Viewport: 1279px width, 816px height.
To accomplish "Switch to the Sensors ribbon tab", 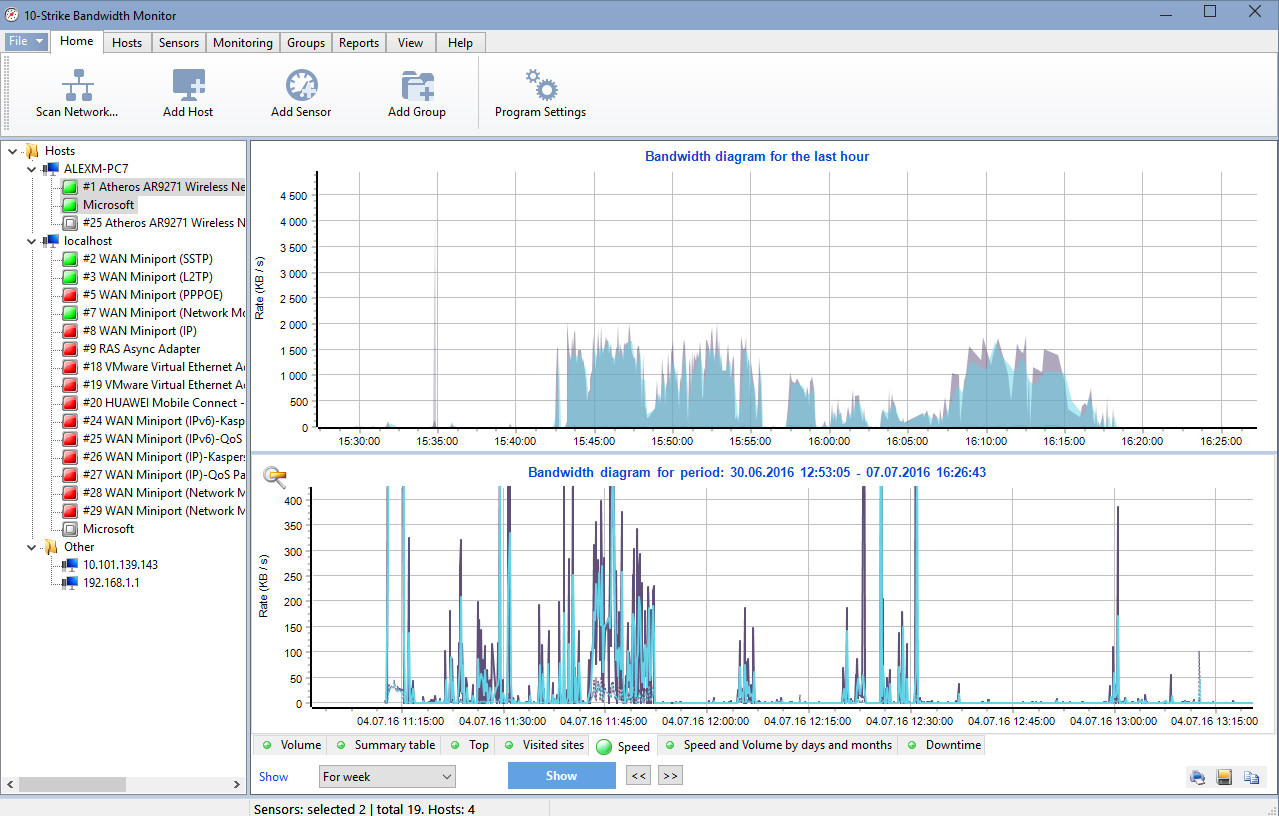I will (x=179, y=43).
